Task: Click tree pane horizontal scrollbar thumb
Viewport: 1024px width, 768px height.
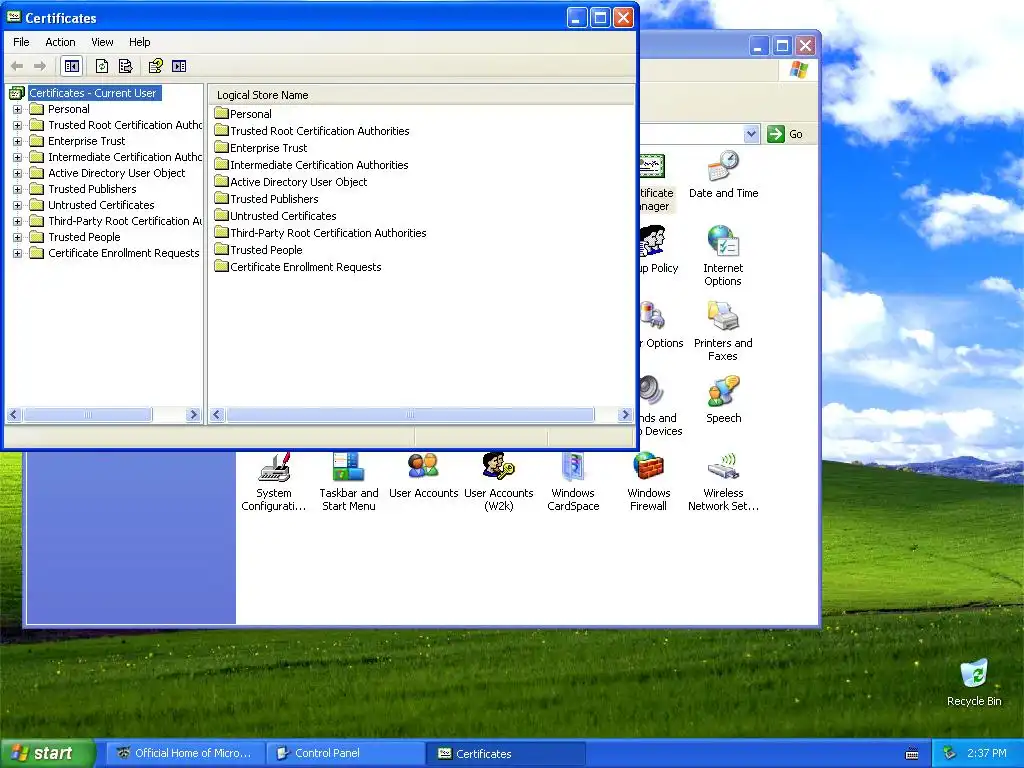Action: coord(88,415)
